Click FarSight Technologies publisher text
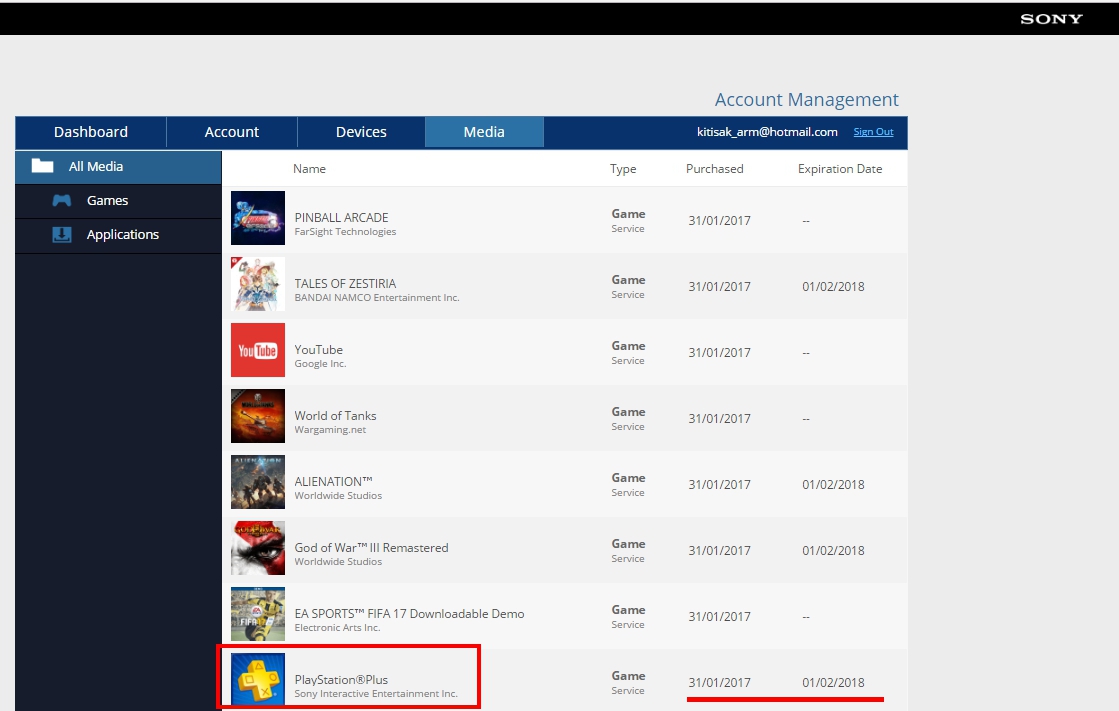The image size is (1119, 711). (x=345, y=232)
